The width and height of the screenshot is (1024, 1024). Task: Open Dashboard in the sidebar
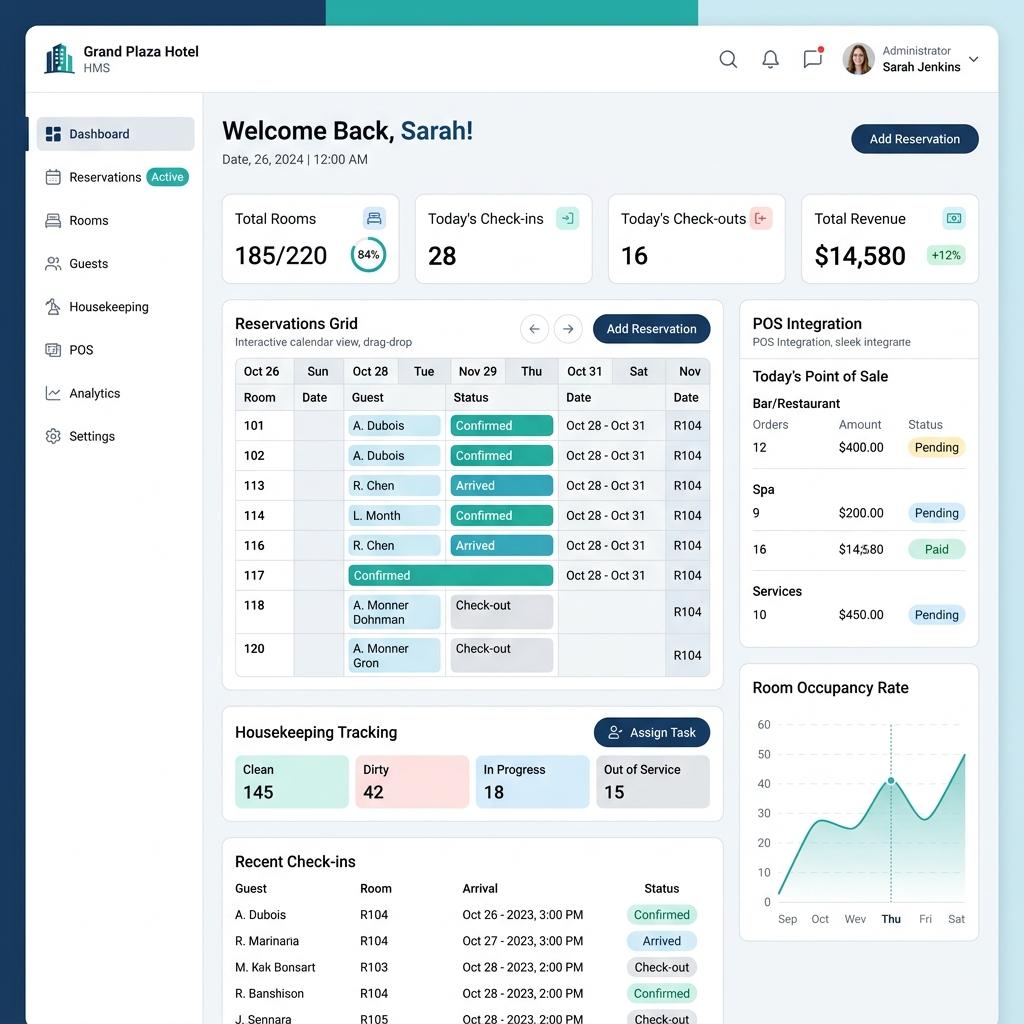coord(116,134)
